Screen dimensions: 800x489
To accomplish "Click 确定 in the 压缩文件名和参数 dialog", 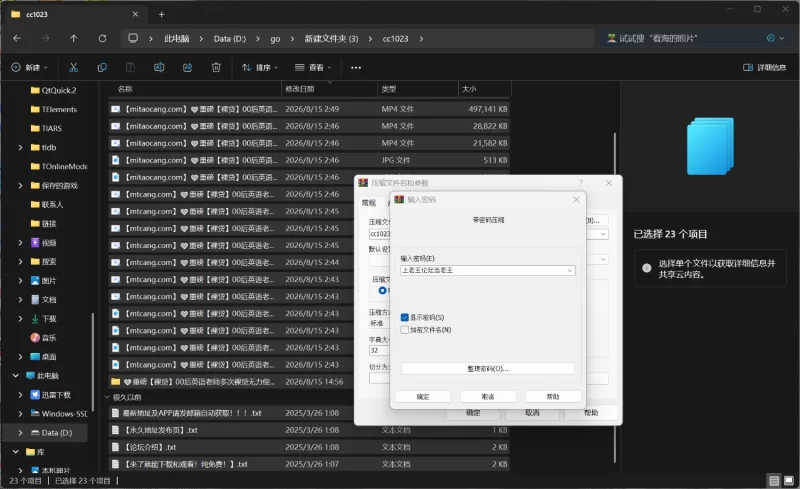I will [473, 413].
